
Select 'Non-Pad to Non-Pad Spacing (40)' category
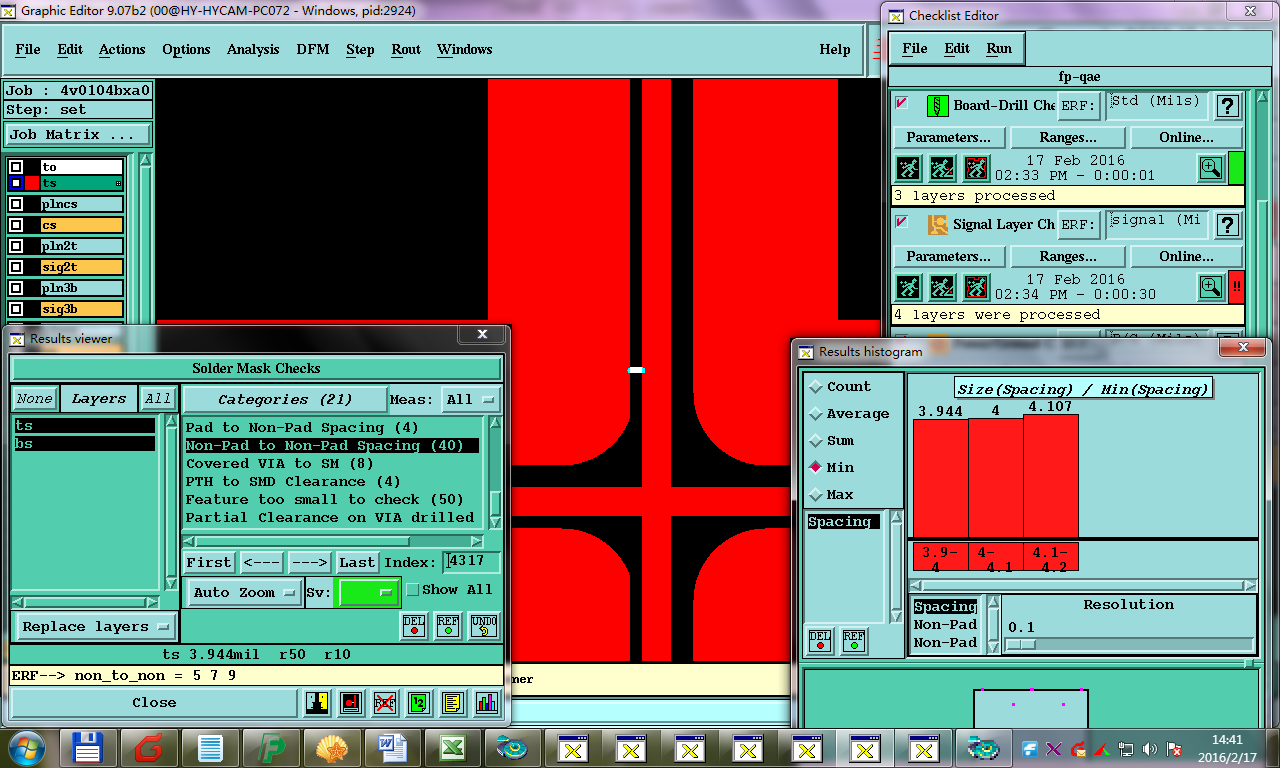(332, 445)
